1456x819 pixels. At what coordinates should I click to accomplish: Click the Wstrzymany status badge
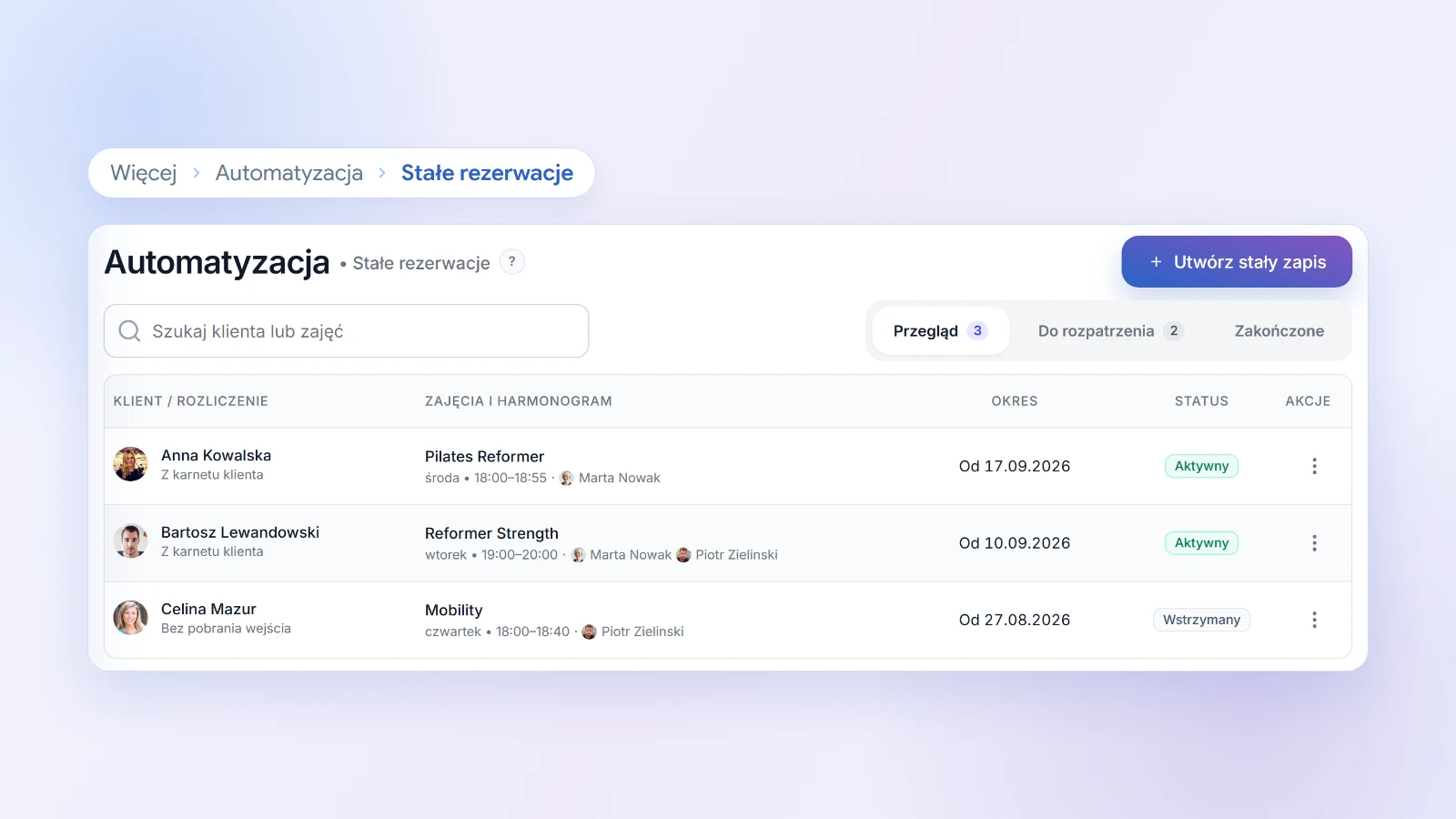[x=1201, y=620]
